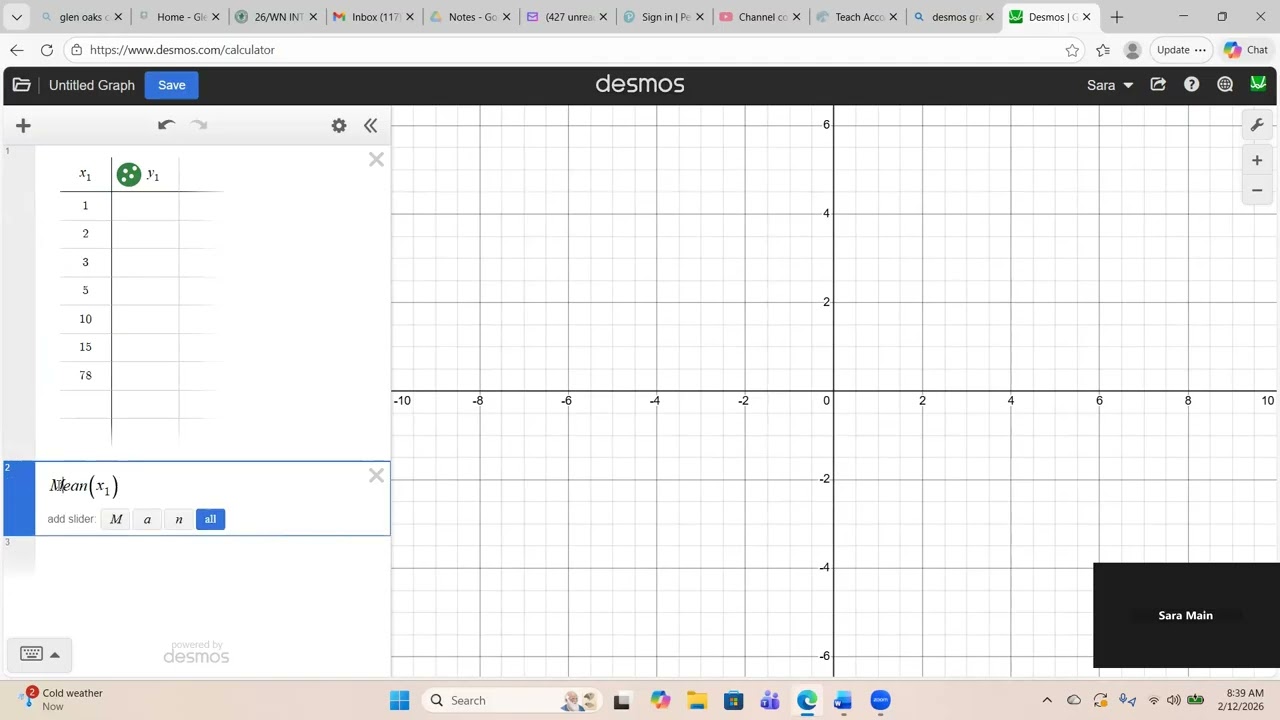
Task: Show hidden system tray icons
Action: [x=1047, y=700]
